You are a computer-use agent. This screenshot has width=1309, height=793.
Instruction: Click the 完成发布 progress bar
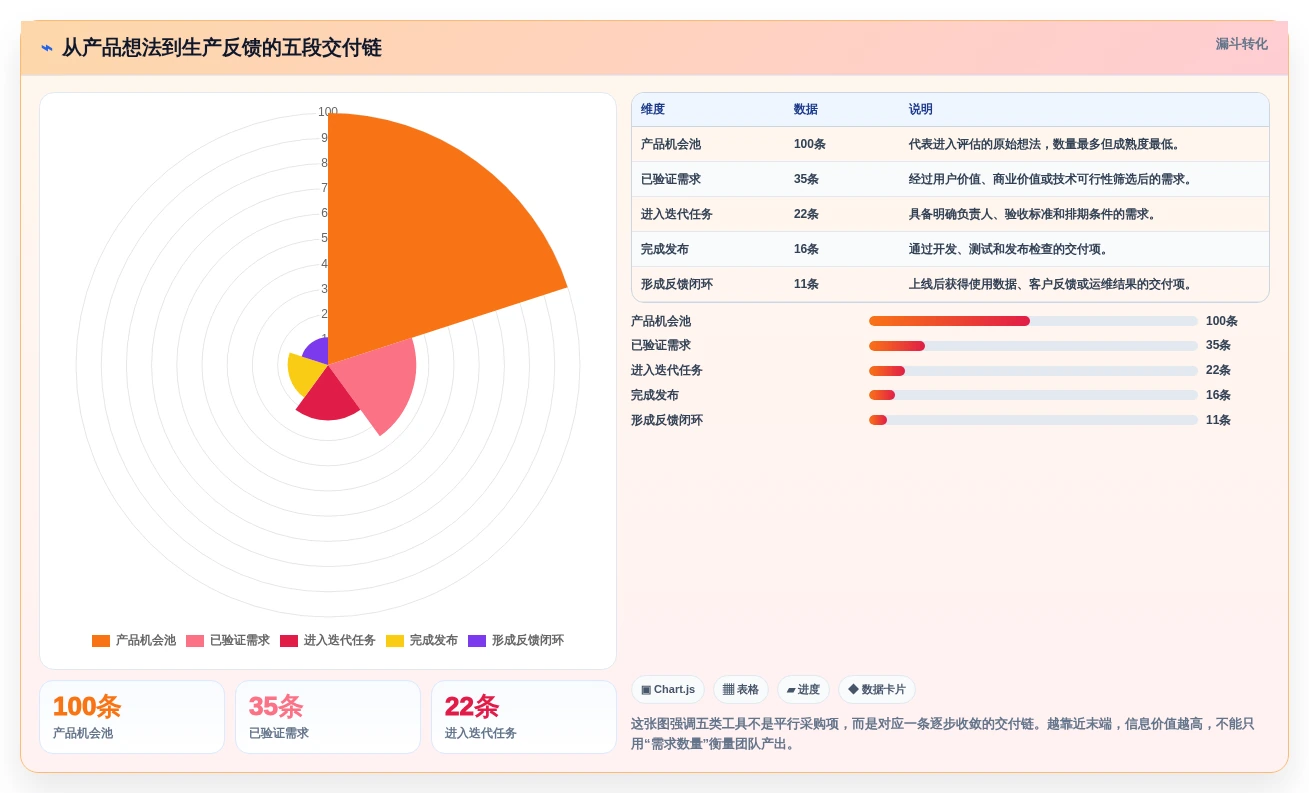coord(1033,395)
